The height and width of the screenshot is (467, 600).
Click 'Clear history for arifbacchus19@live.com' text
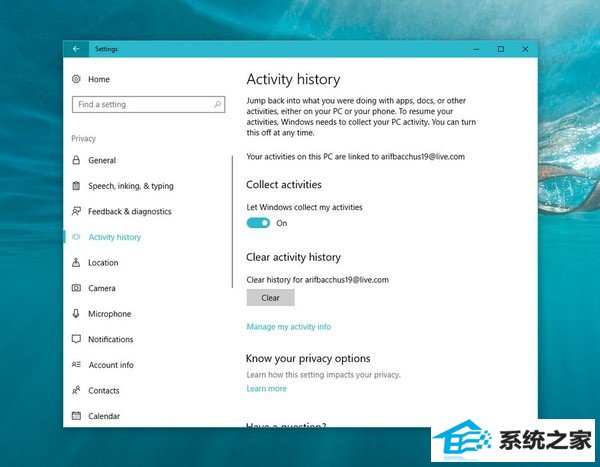click(x=318, y=280)
